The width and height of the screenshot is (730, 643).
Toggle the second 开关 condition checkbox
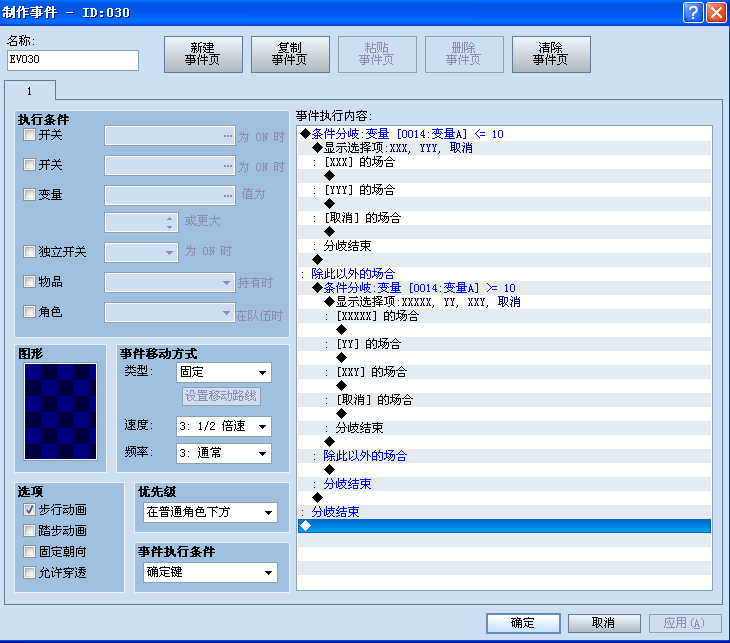point(29,165)
